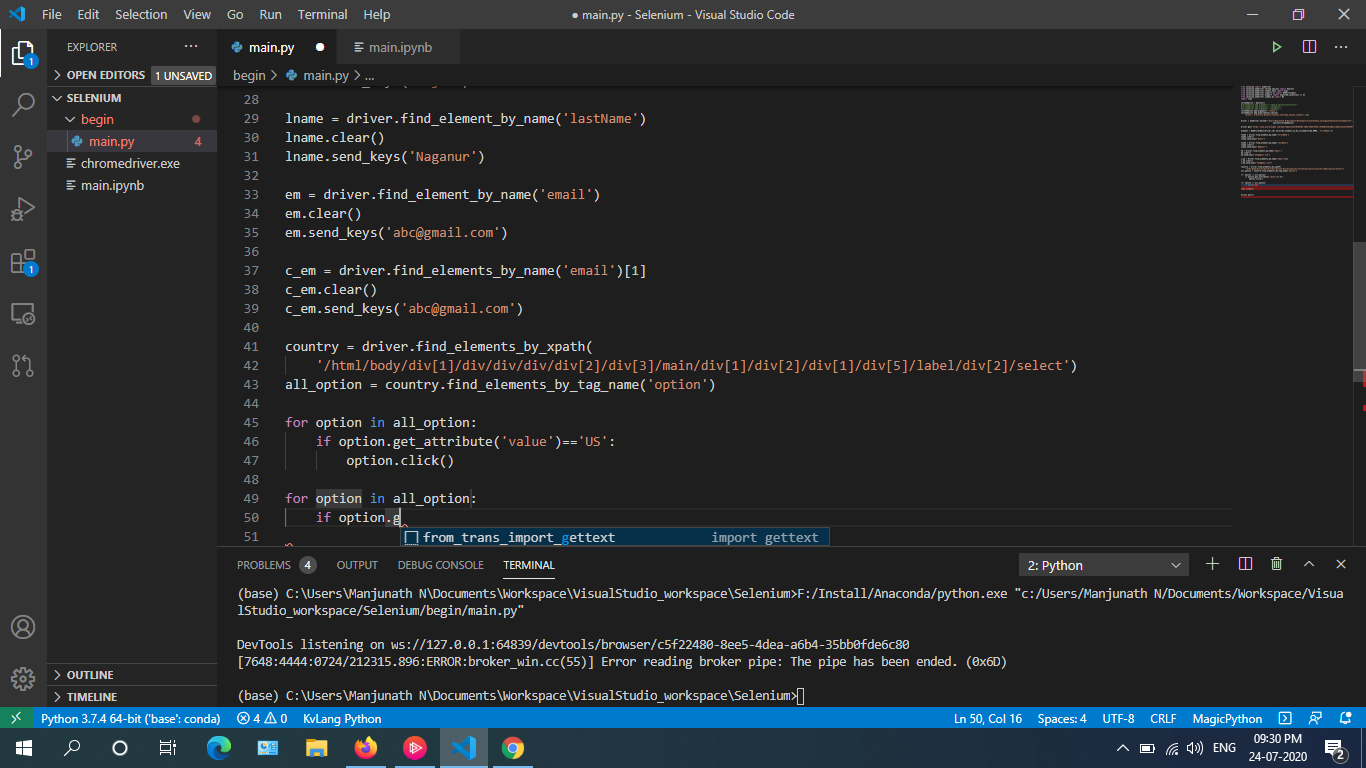Split the editor to the right
This screenshot has width=1366, height=768.
coord(1309,46)
